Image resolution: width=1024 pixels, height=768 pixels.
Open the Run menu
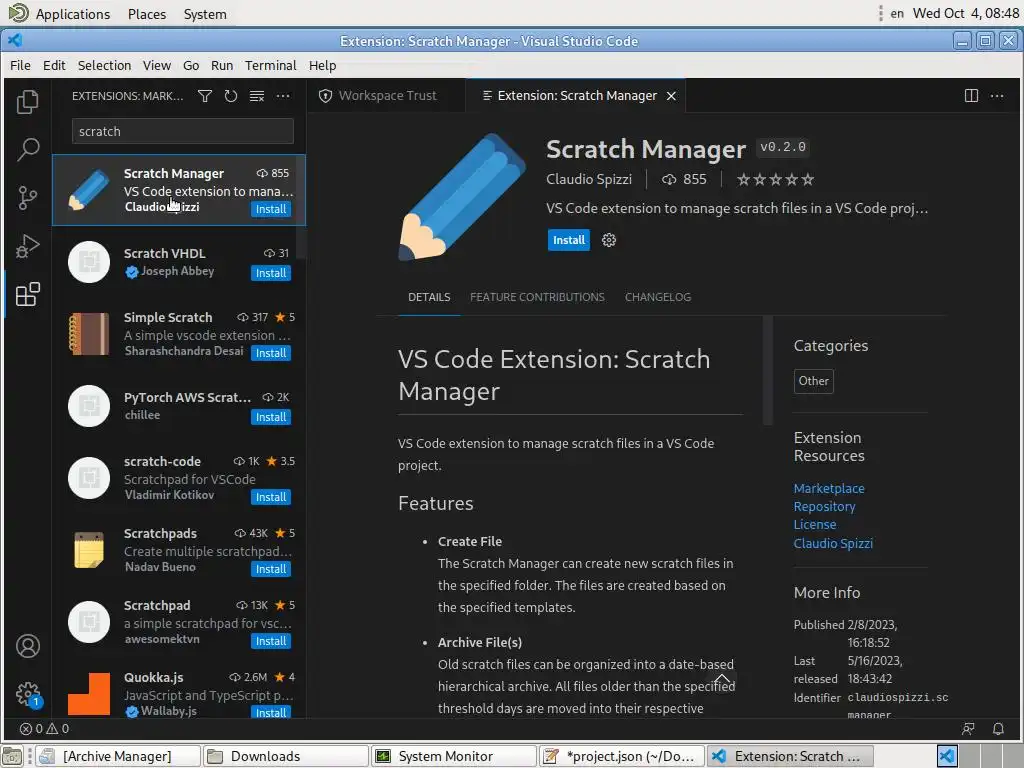[222, 65]
